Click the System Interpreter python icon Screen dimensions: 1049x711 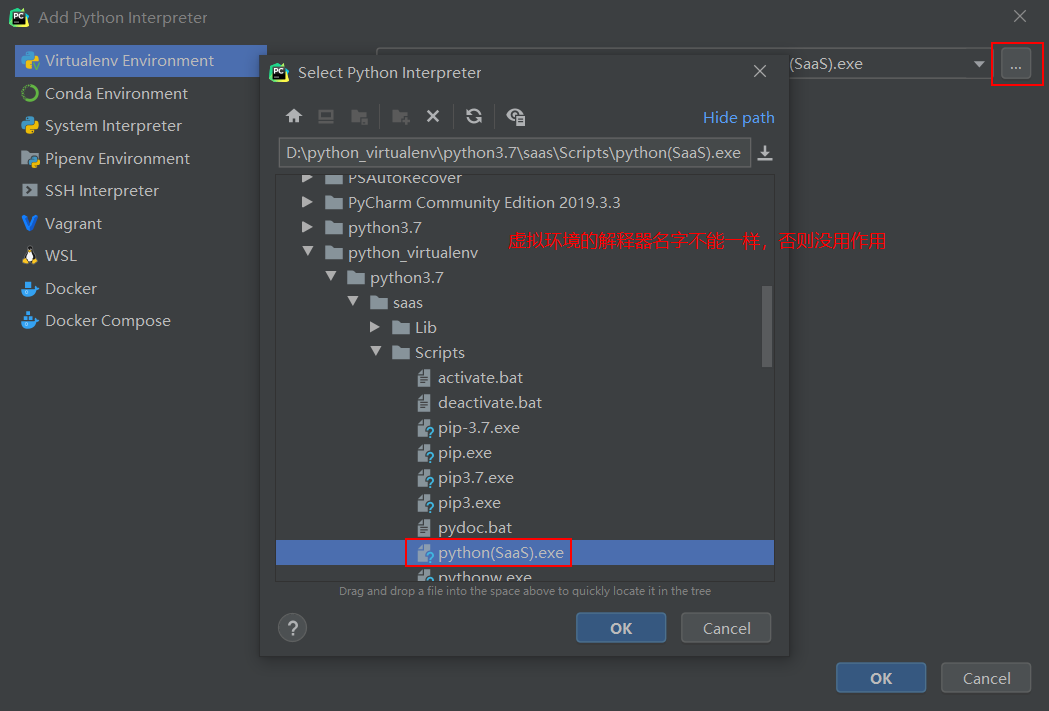pos(30,125)
